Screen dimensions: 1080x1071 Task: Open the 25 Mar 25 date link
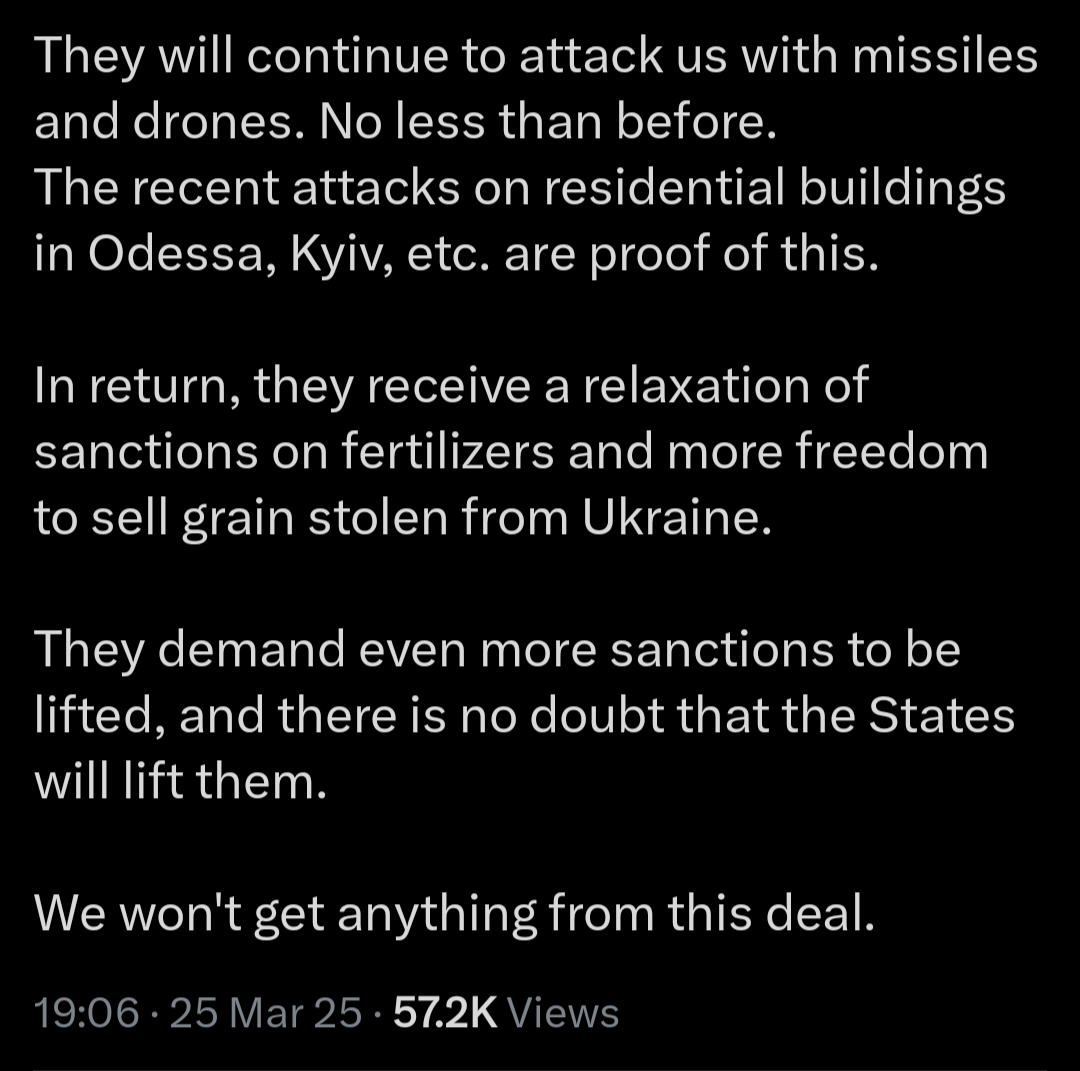coord(265,1012)
